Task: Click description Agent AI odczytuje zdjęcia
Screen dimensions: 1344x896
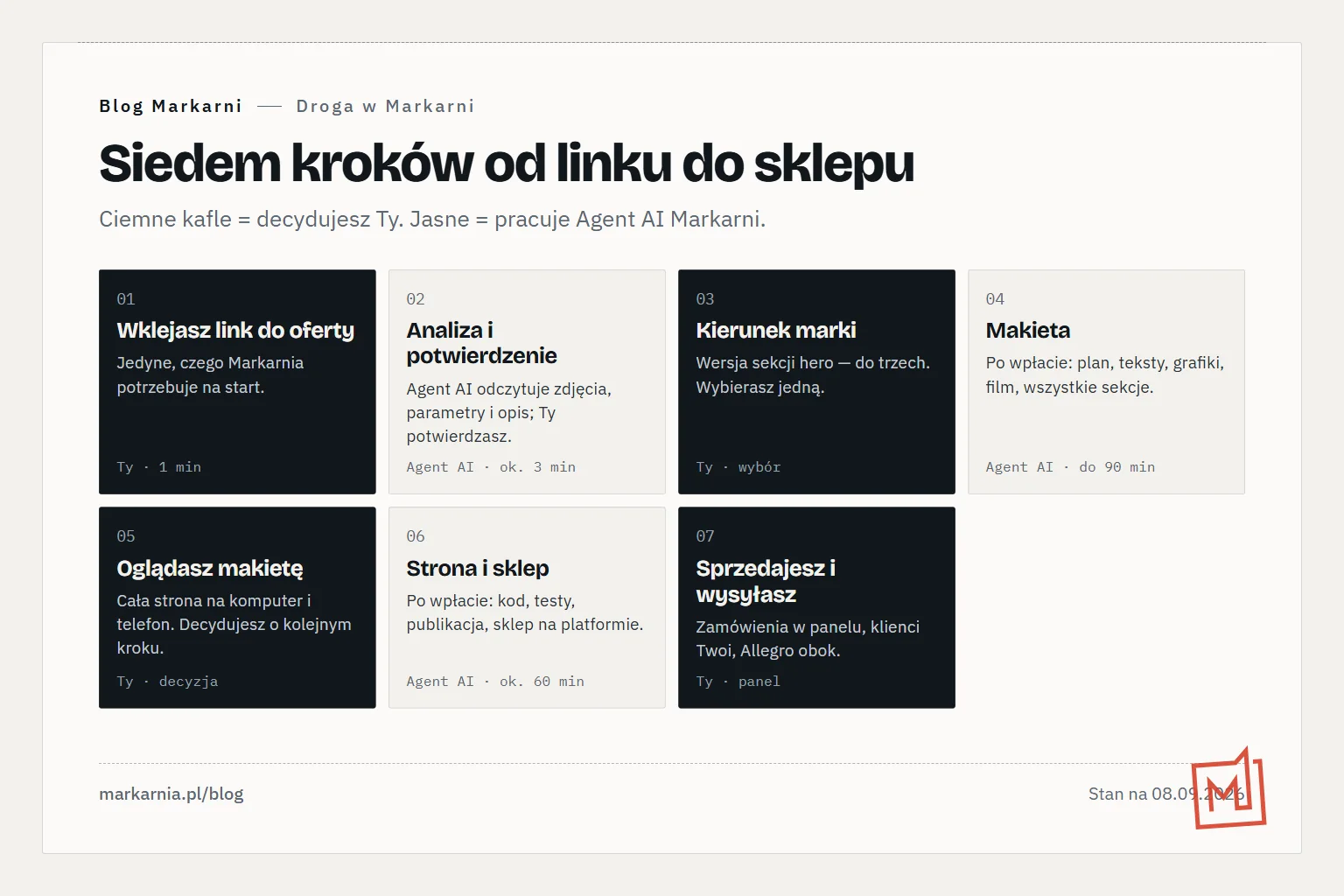Action: (509, 412)
